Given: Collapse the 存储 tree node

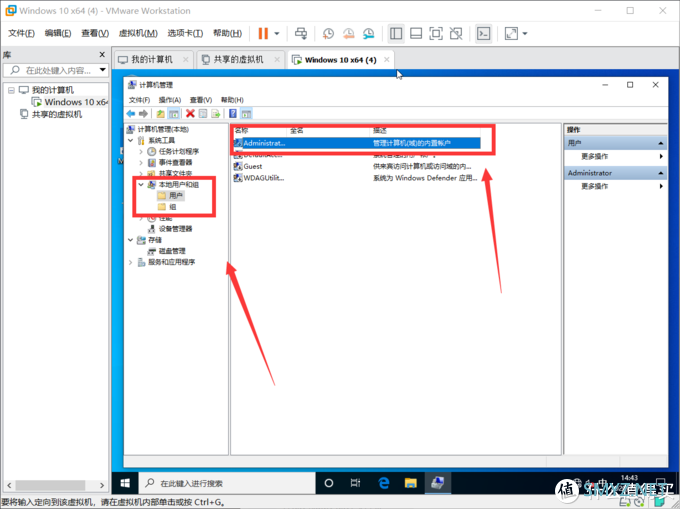Looking at the screenshot, I should (x=131, y=240).
